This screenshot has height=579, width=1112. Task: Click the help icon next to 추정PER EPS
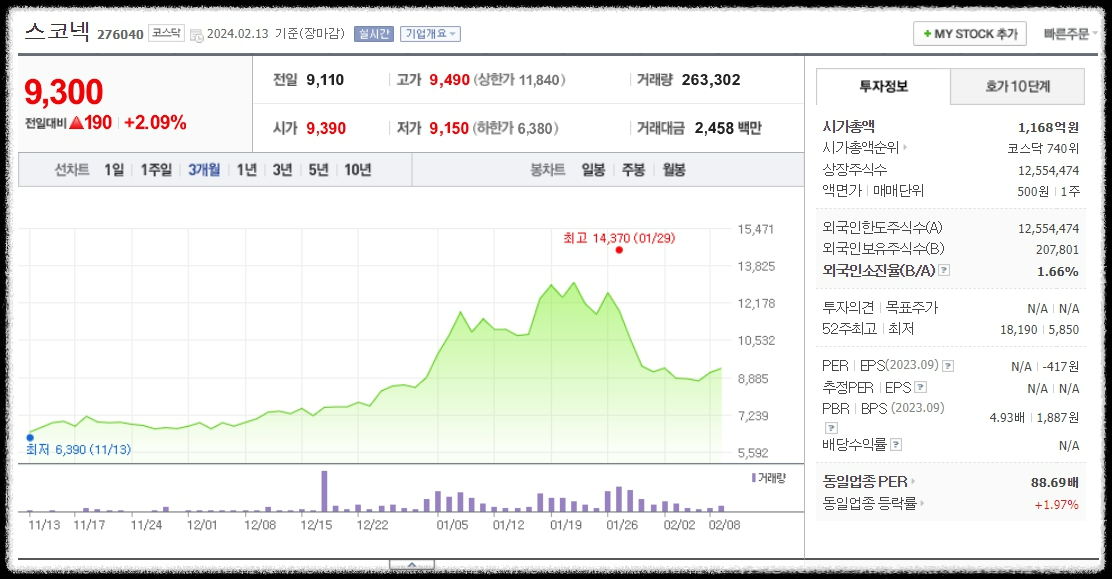coord(921,387)
